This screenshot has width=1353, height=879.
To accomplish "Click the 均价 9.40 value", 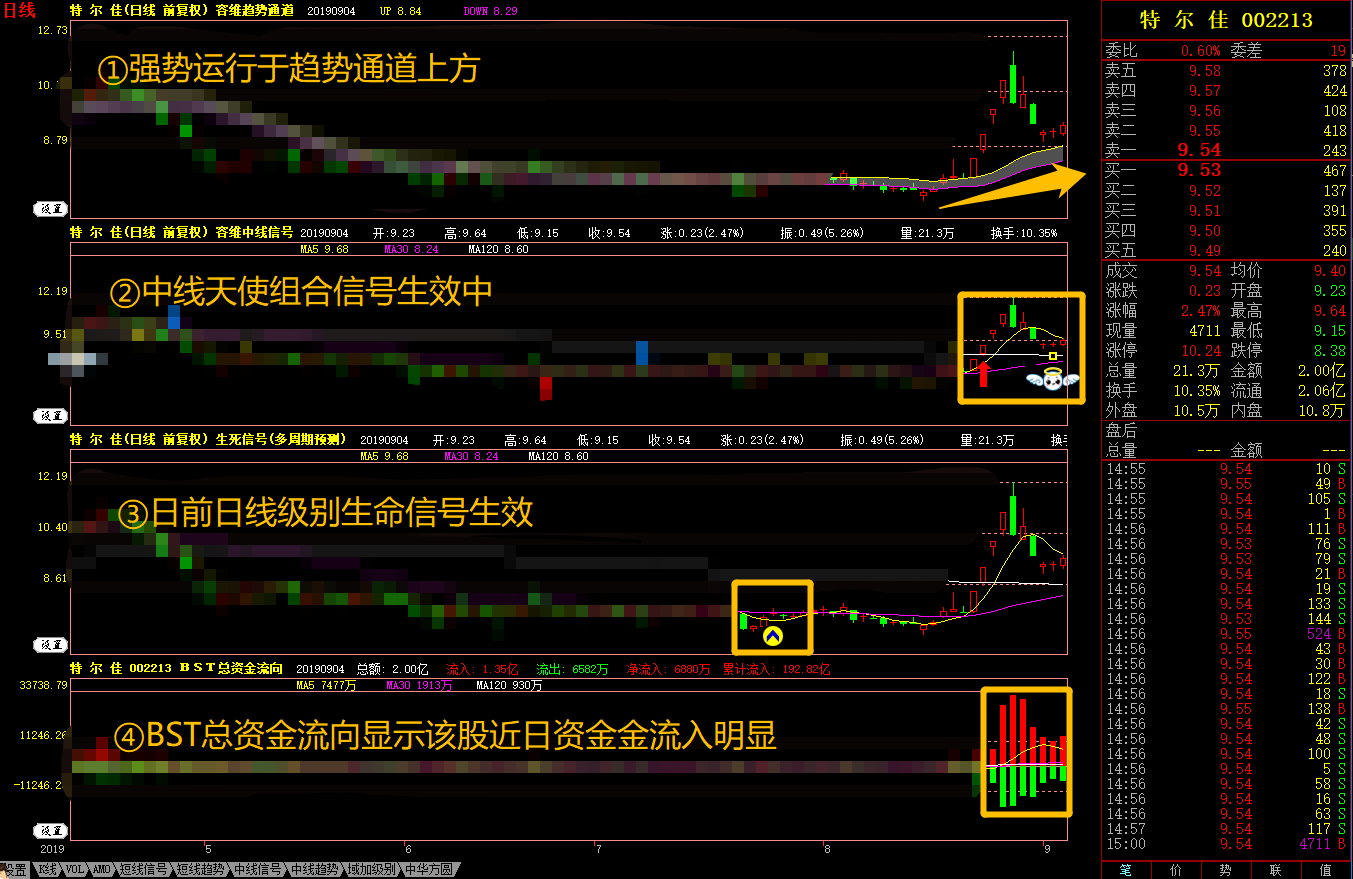I will coord(1331,270).
